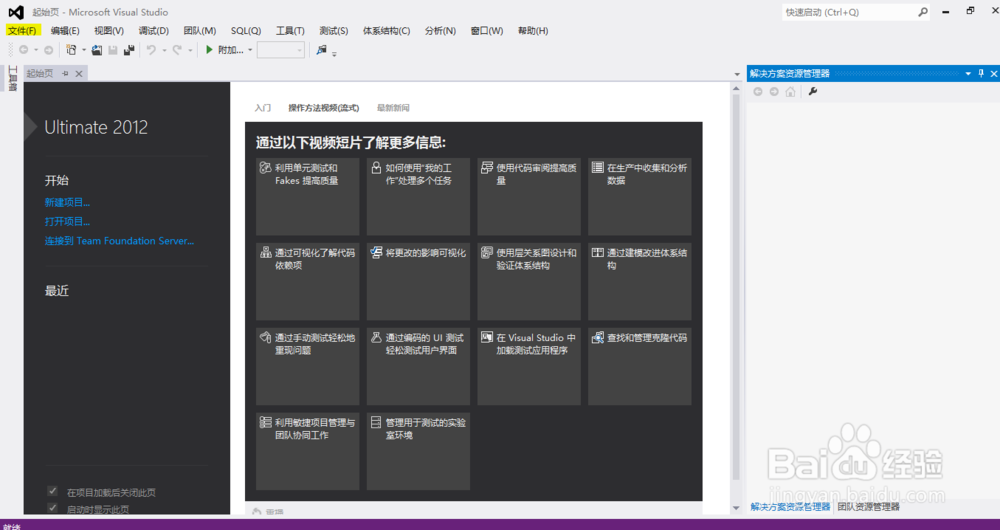Switch to the 最新新闻 tab
The image size is (1000, 530).
tap(393, 108)
